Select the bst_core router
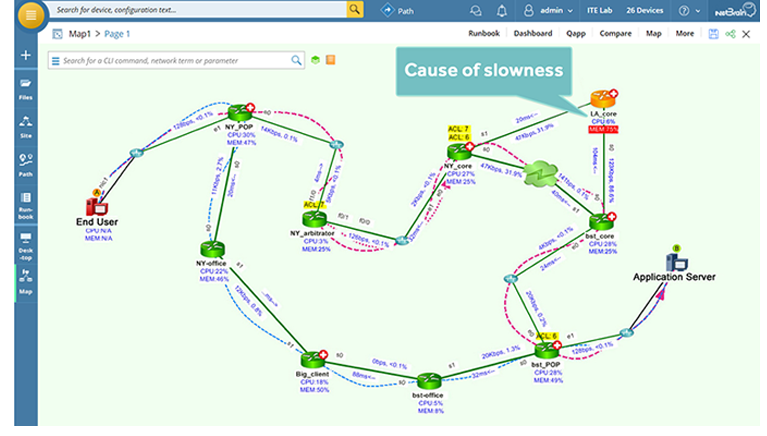 602,222
